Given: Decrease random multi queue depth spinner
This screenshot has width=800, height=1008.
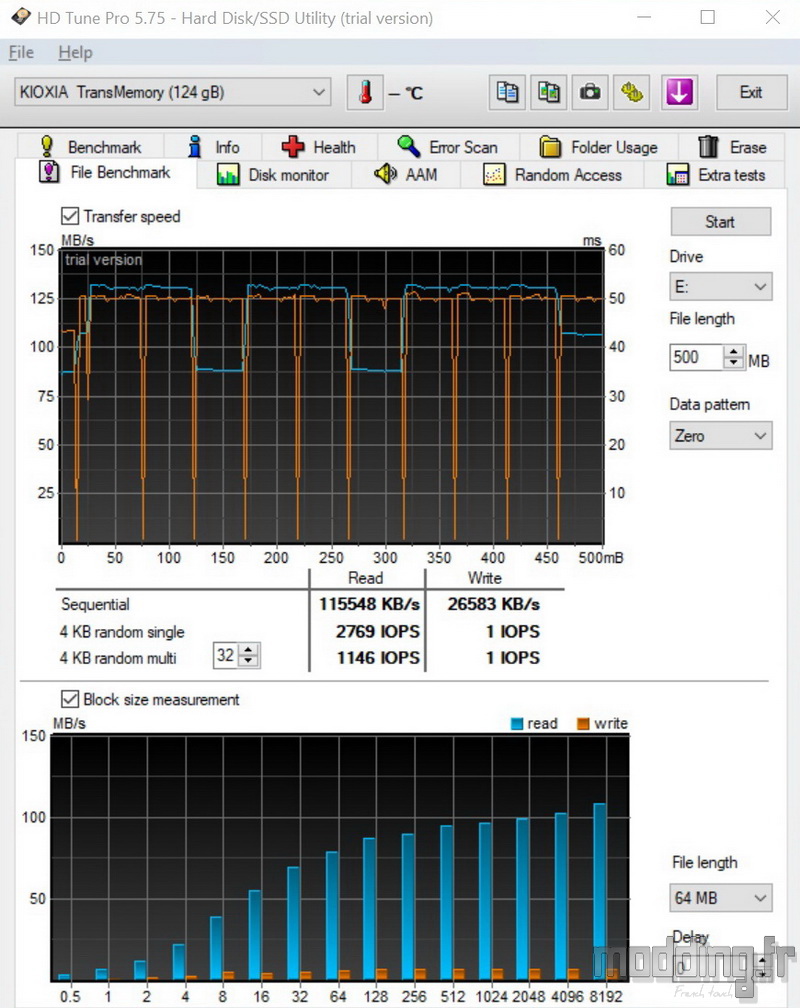Looking at the screenshot, I should click(248, 662).
